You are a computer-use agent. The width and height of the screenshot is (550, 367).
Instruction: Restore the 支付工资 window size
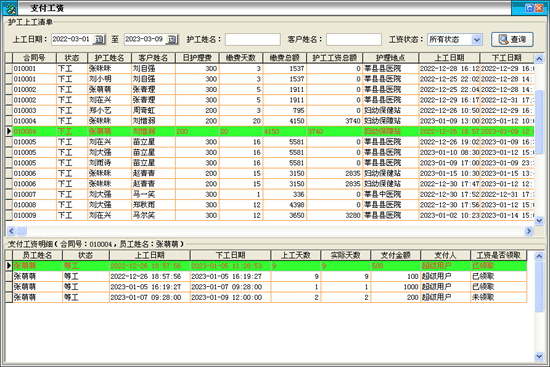(529, 8)
